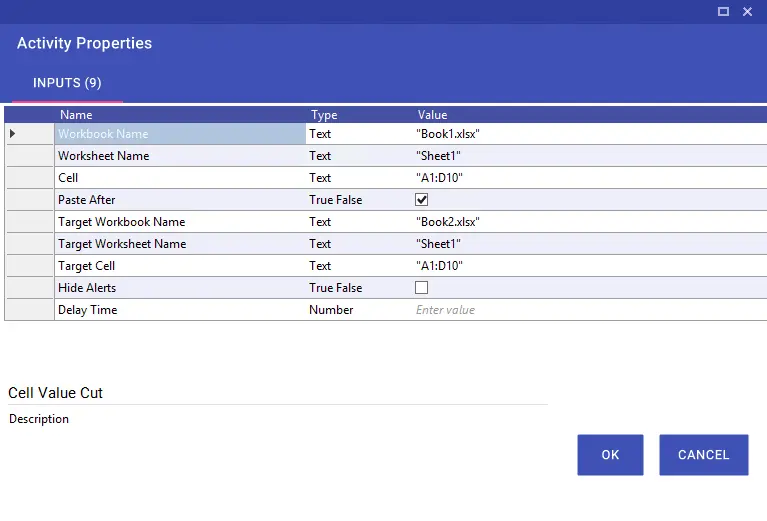The width and height of the screenshot is (767, 521).
Task: Click the True False type for Paste After
Action: pyautogui.click(x=360, y=200)
